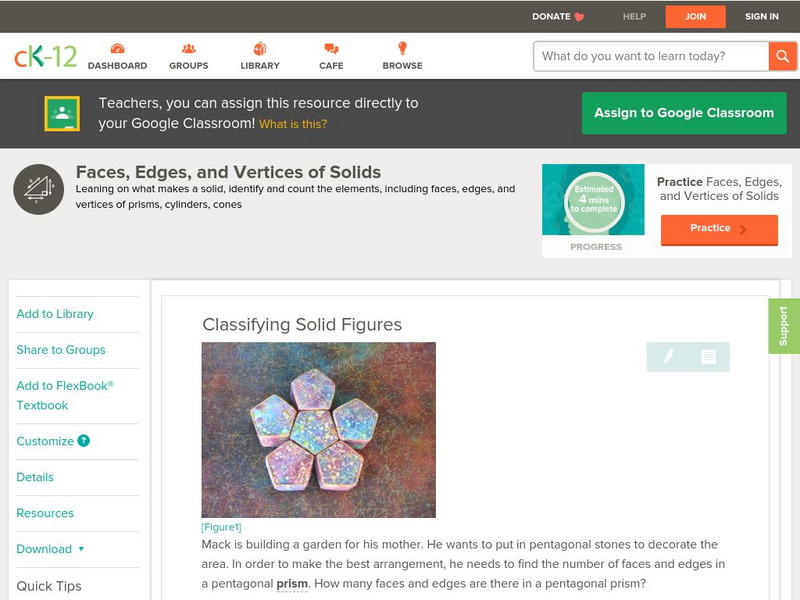The width and height of the screenshot is (800, 600).
Task: Open the Help menu item
Action: (x=634, y=16)
